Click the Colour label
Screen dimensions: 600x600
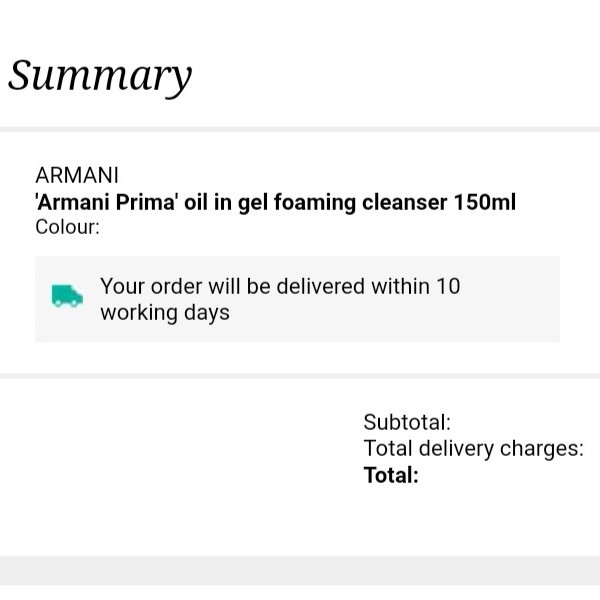pyautogui.click(x=67, y=227)
